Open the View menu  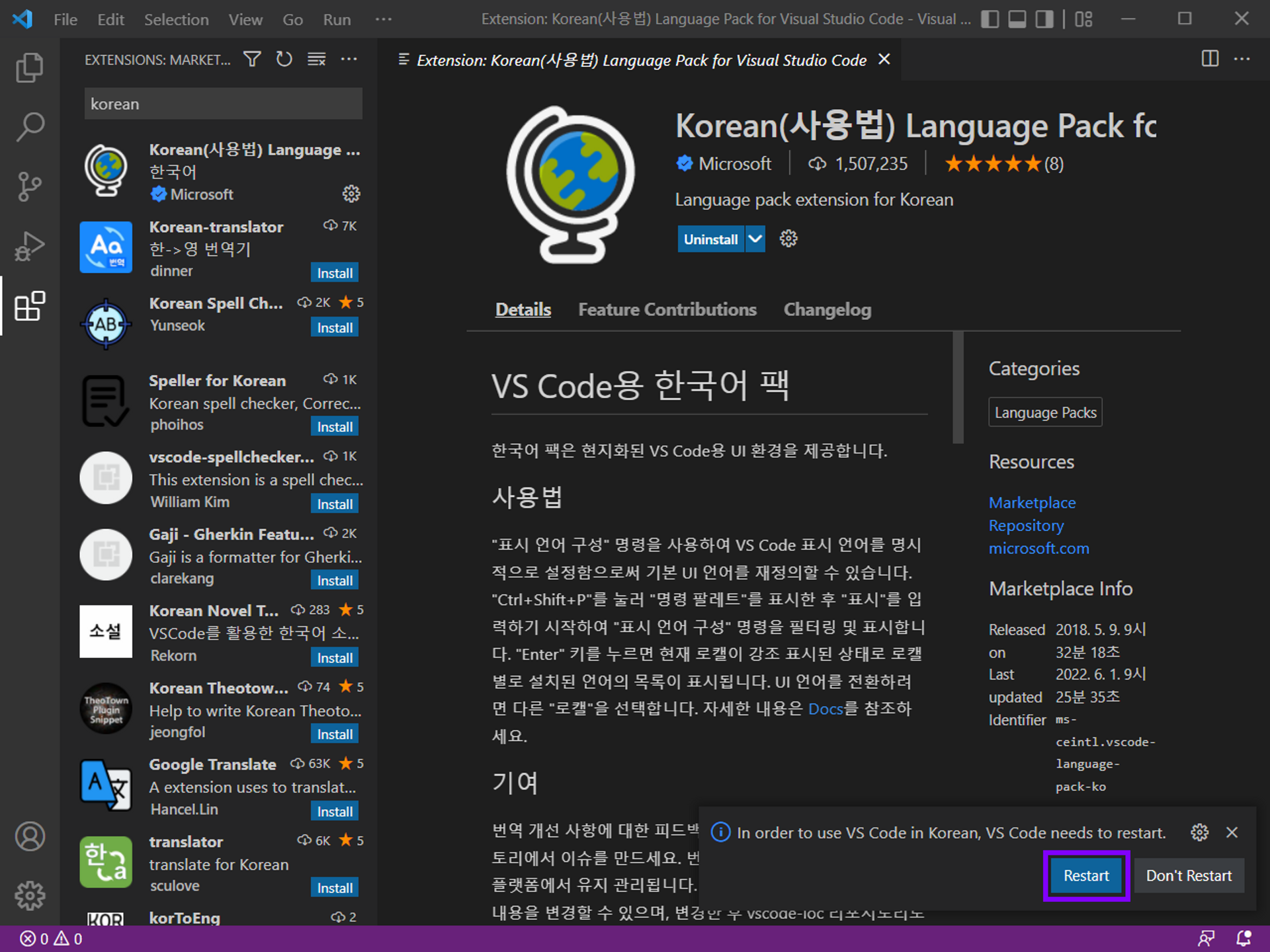245,19
